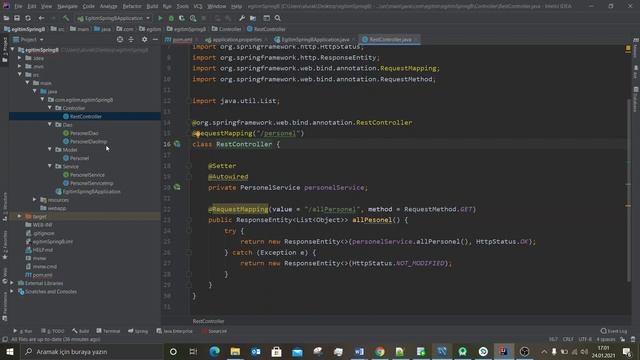Open the Project view selector dropdown
This screenshot has height=360, width=640.
coord(28,40)
